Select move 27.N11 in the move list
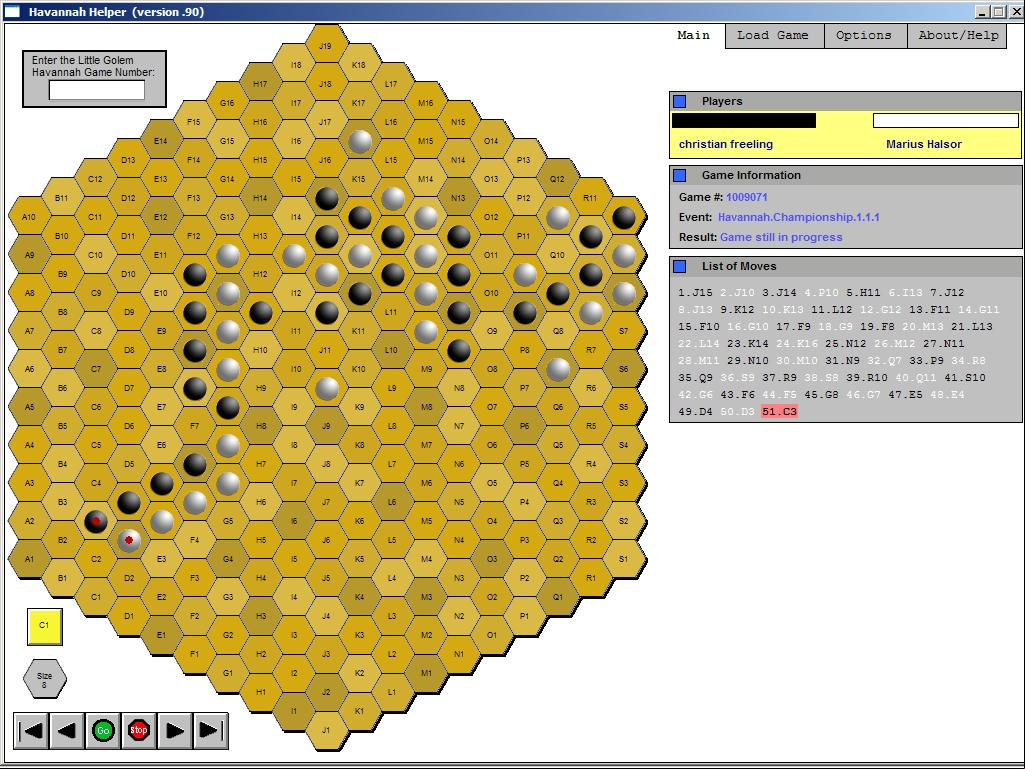The image size is (1025, 769). 944,344
